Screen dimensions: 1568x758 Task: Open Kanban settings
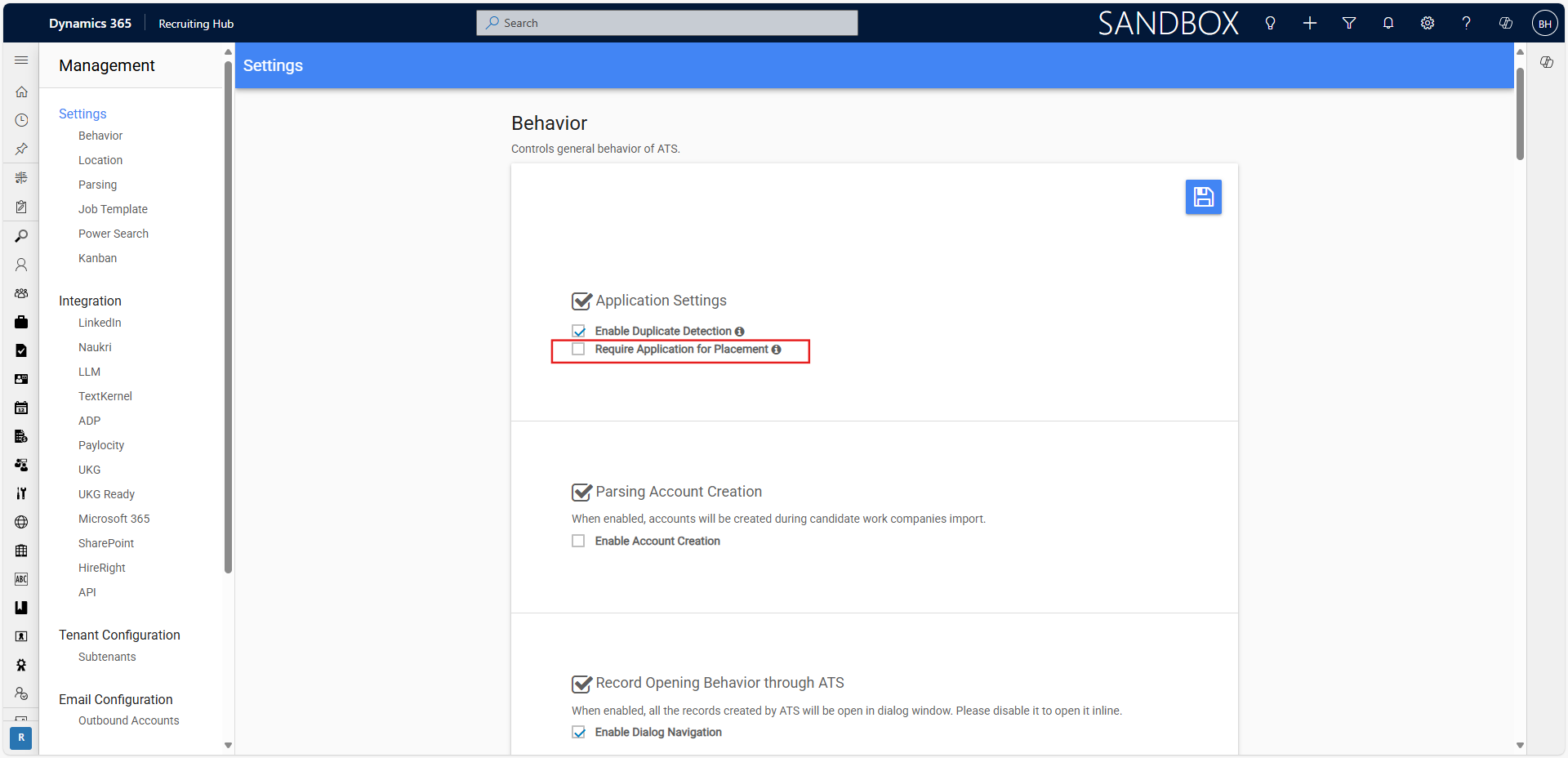(97, 258)
